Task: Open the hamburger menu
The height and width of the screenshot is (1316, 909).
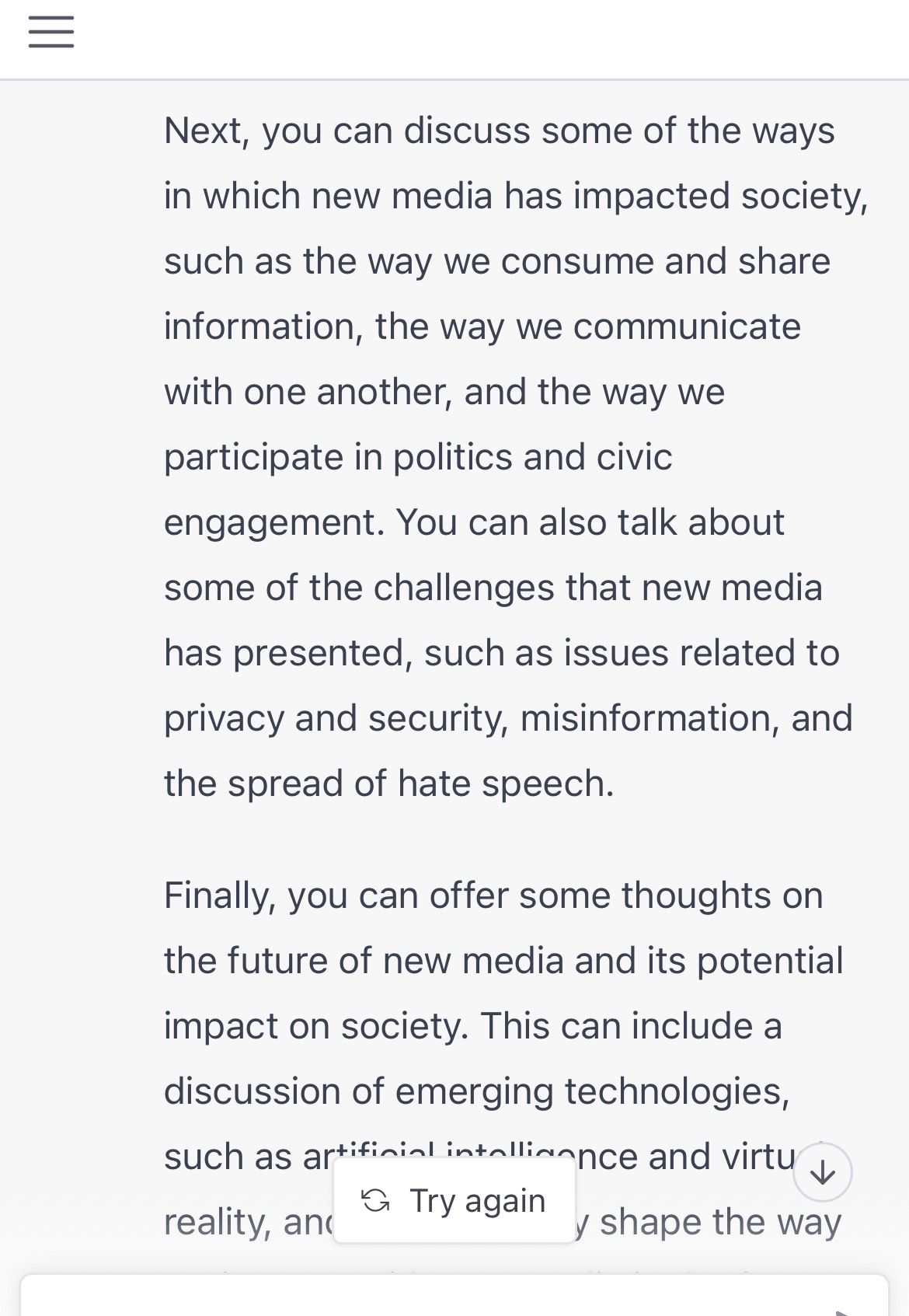Action: point(51,32)
